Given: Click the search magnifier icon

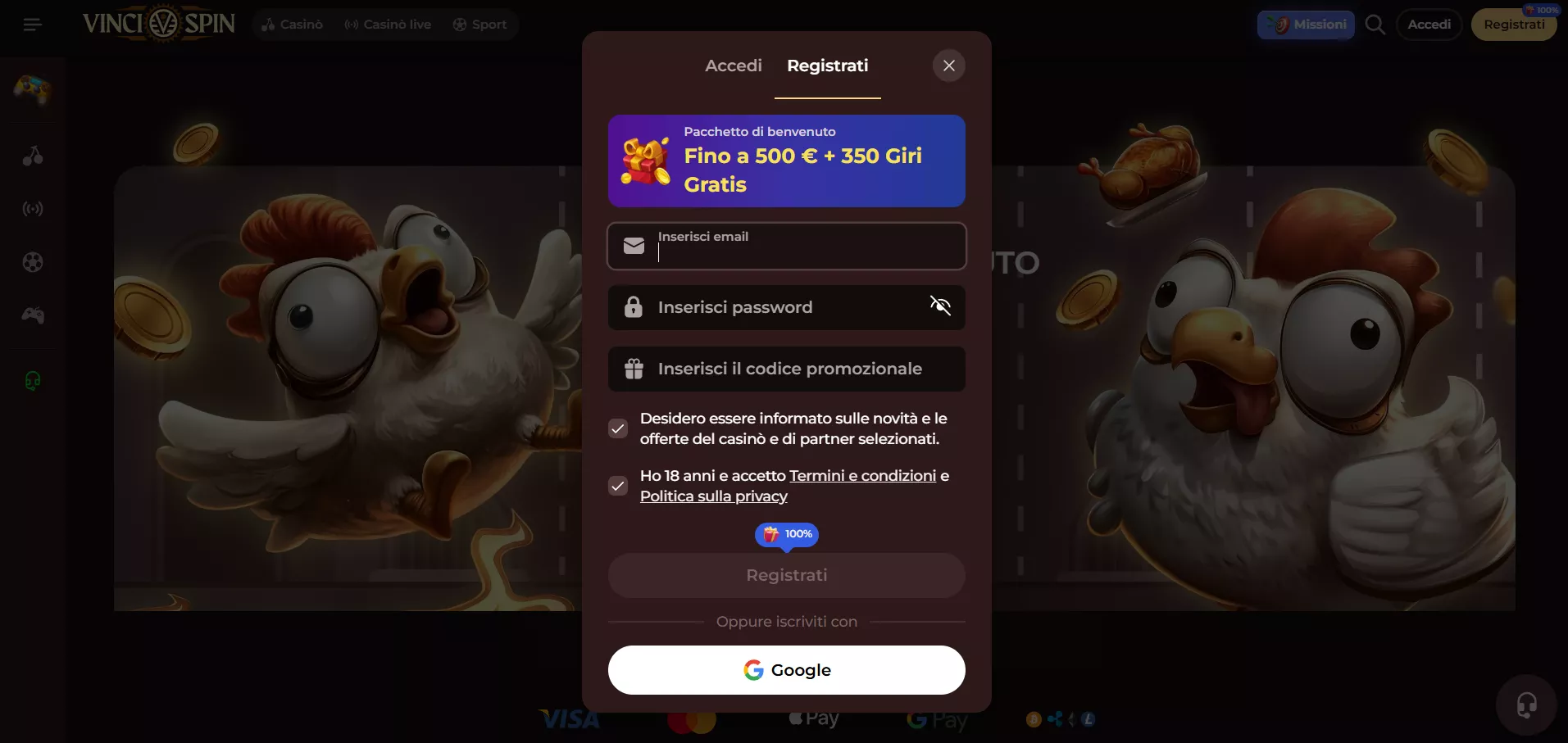Looking at the screenshot, I should [1375, 25].
